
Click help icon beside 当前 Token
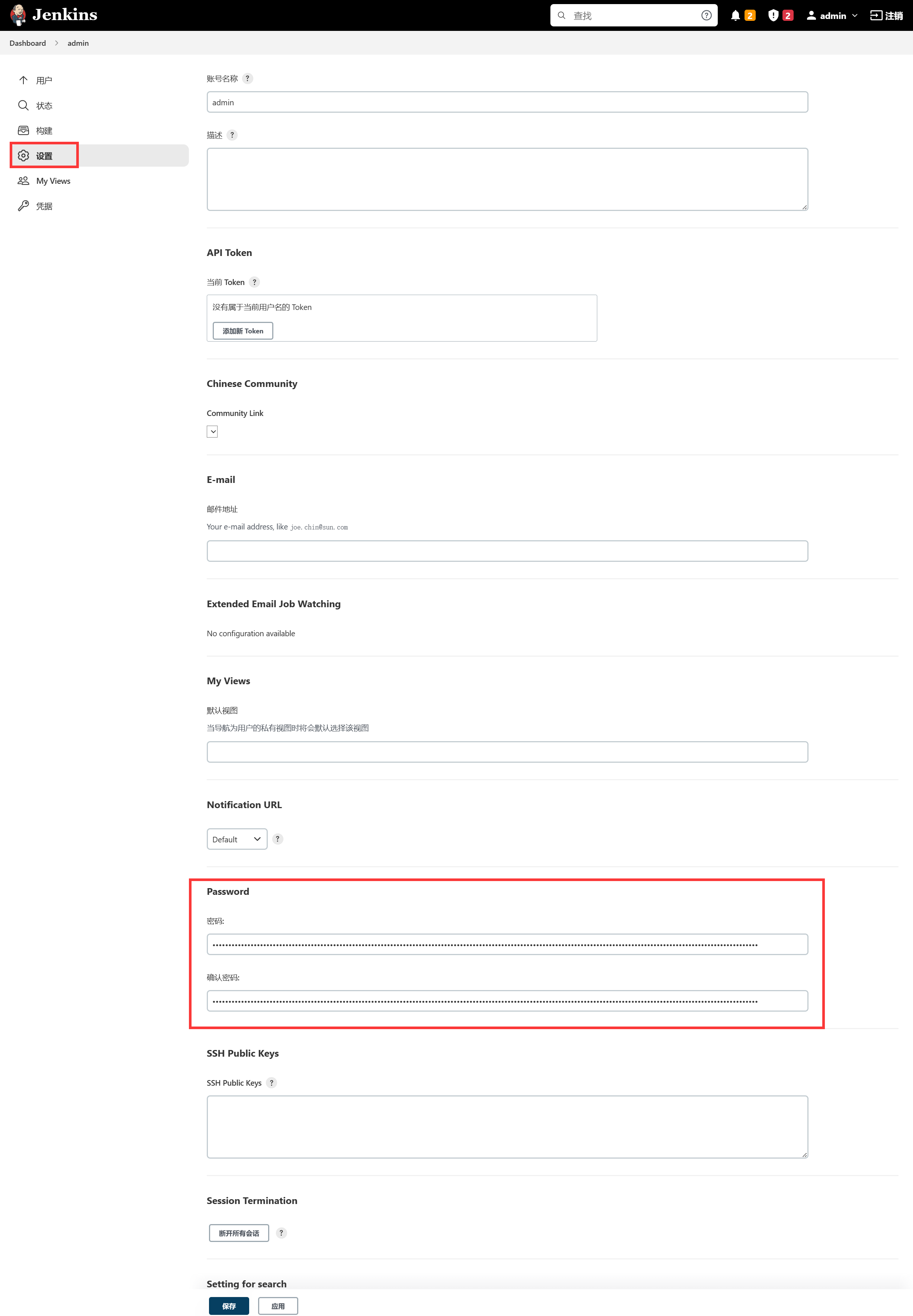pyautogui.click(x=255, y=282)
